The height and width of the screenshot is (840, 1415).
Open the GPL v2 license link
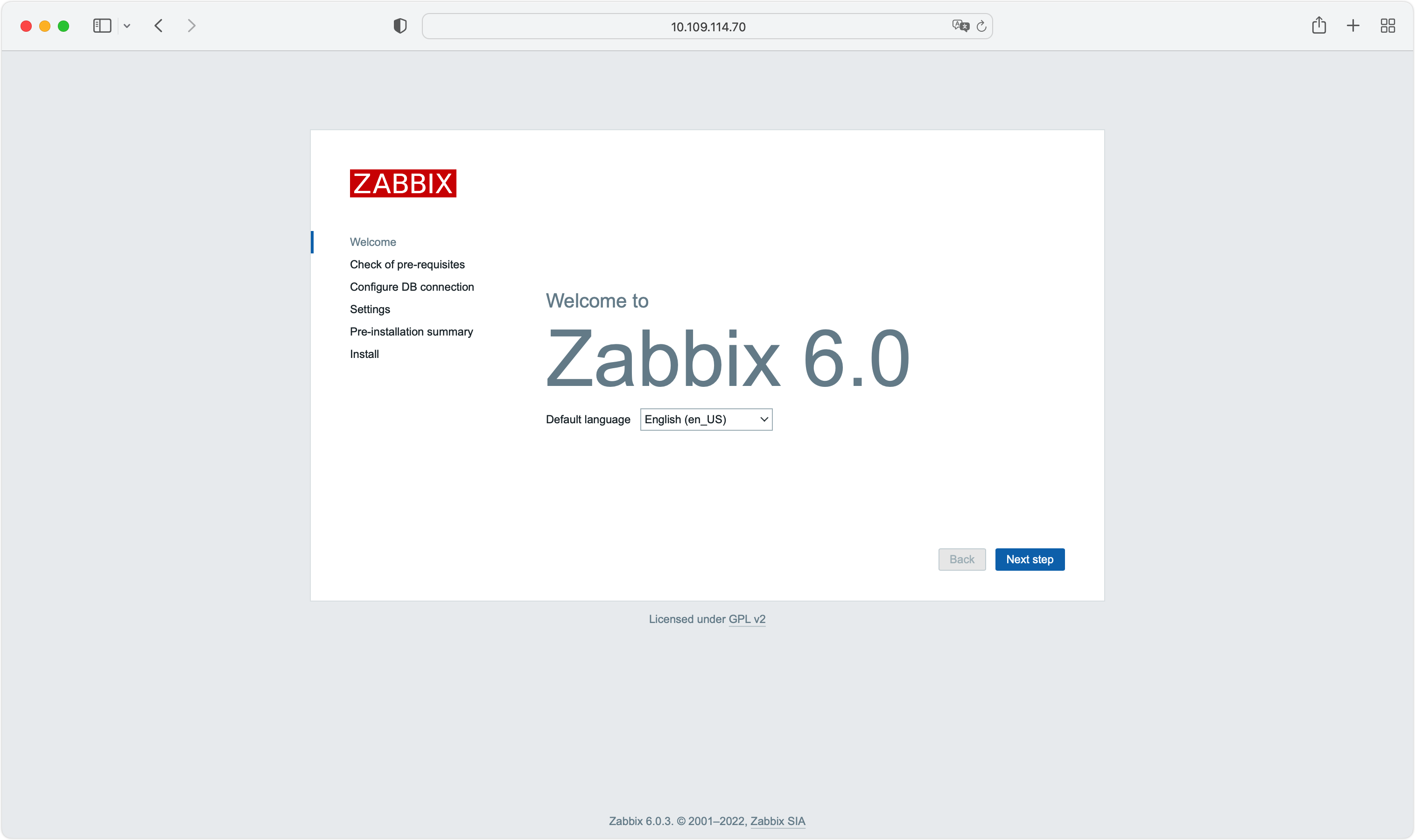click(747, 619)
